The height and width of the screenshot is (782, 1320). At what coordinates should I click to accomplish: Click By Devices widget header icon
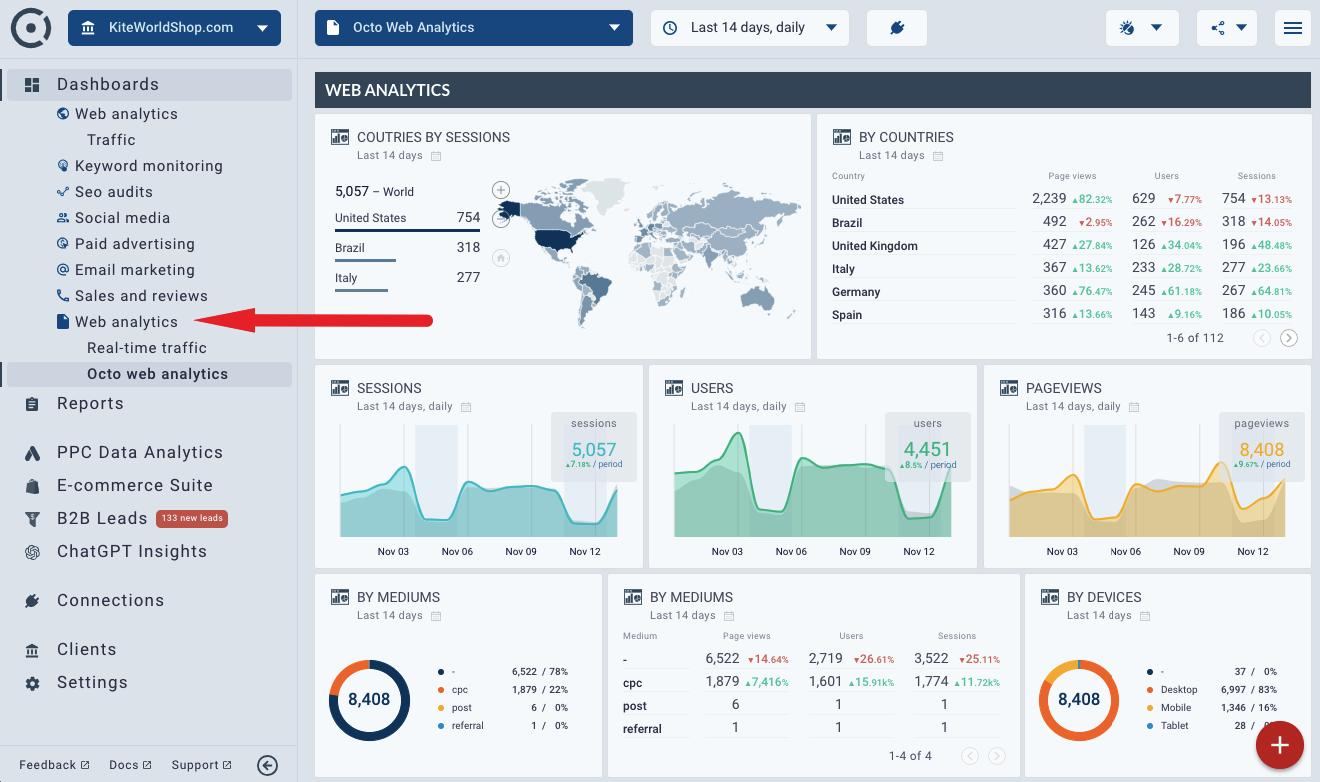[x=1050, y=597]
